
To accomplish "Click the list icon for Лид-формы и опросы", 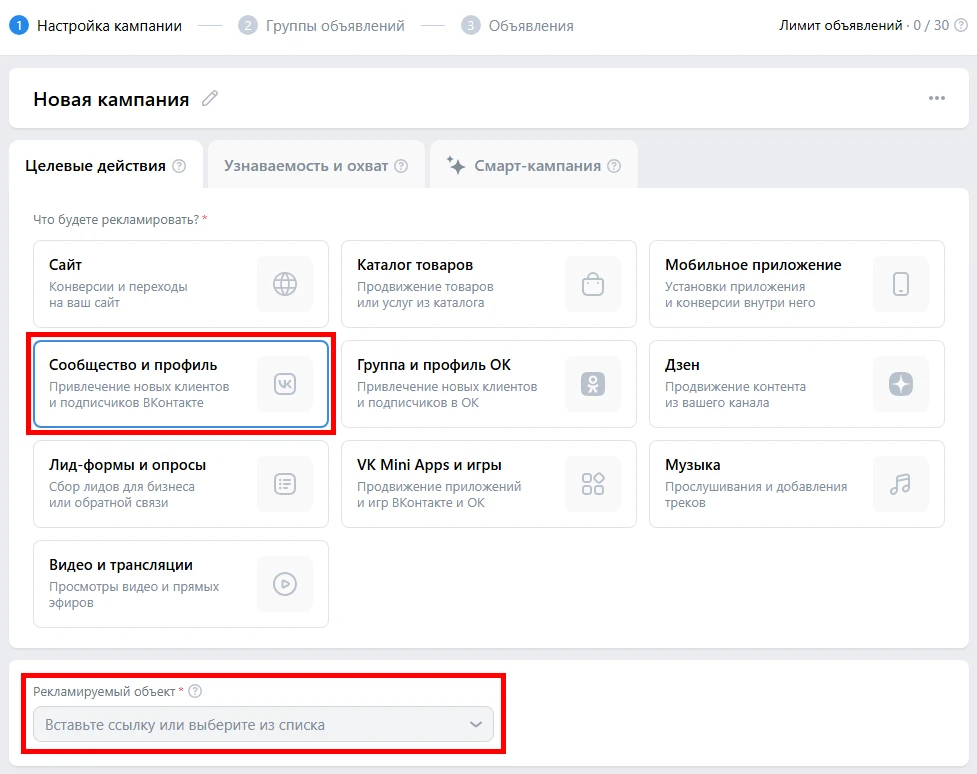I will [285, 484].
